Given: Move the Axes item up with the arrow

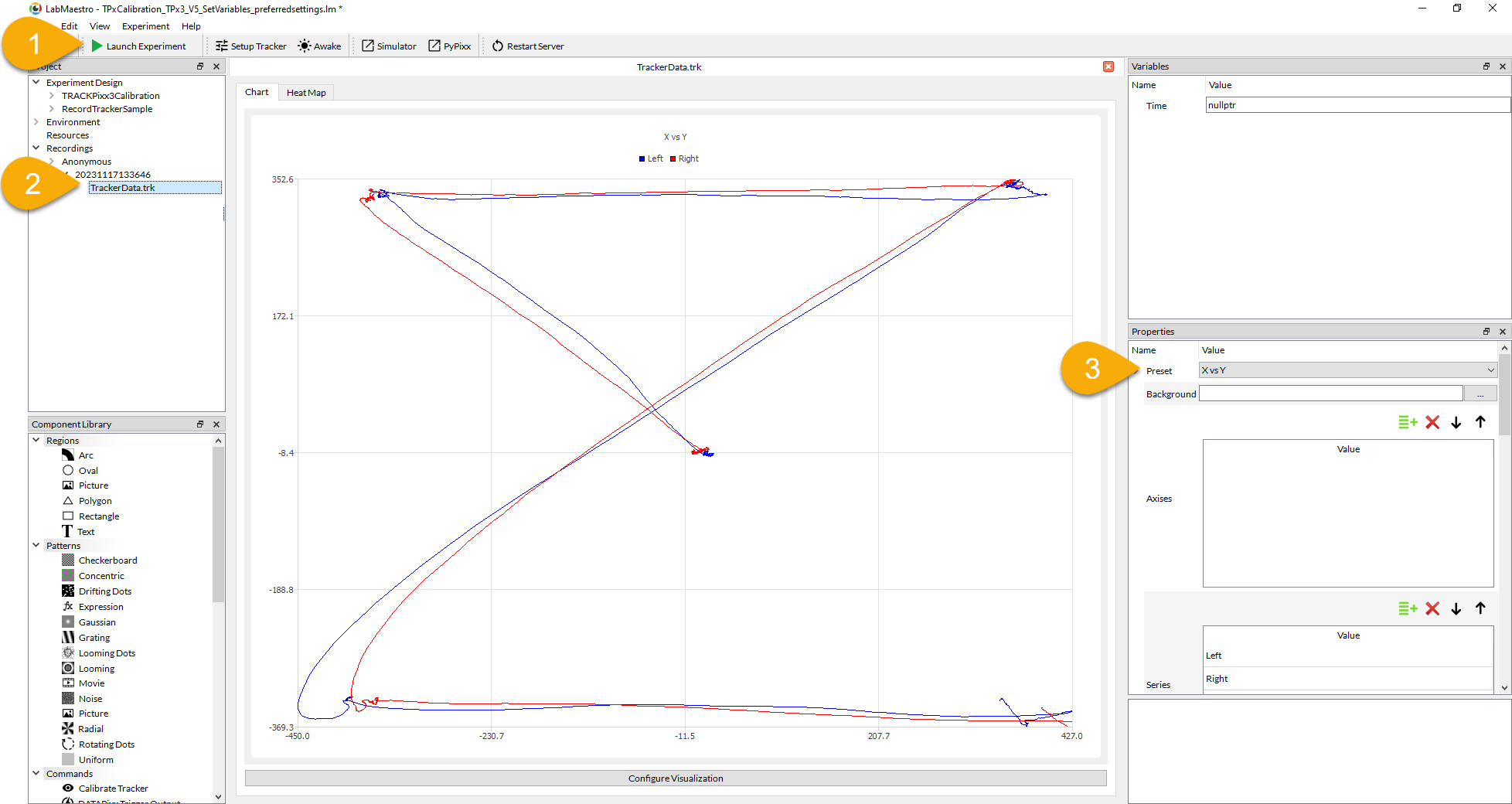Looking at the screenshot, I should (1480, 422).
